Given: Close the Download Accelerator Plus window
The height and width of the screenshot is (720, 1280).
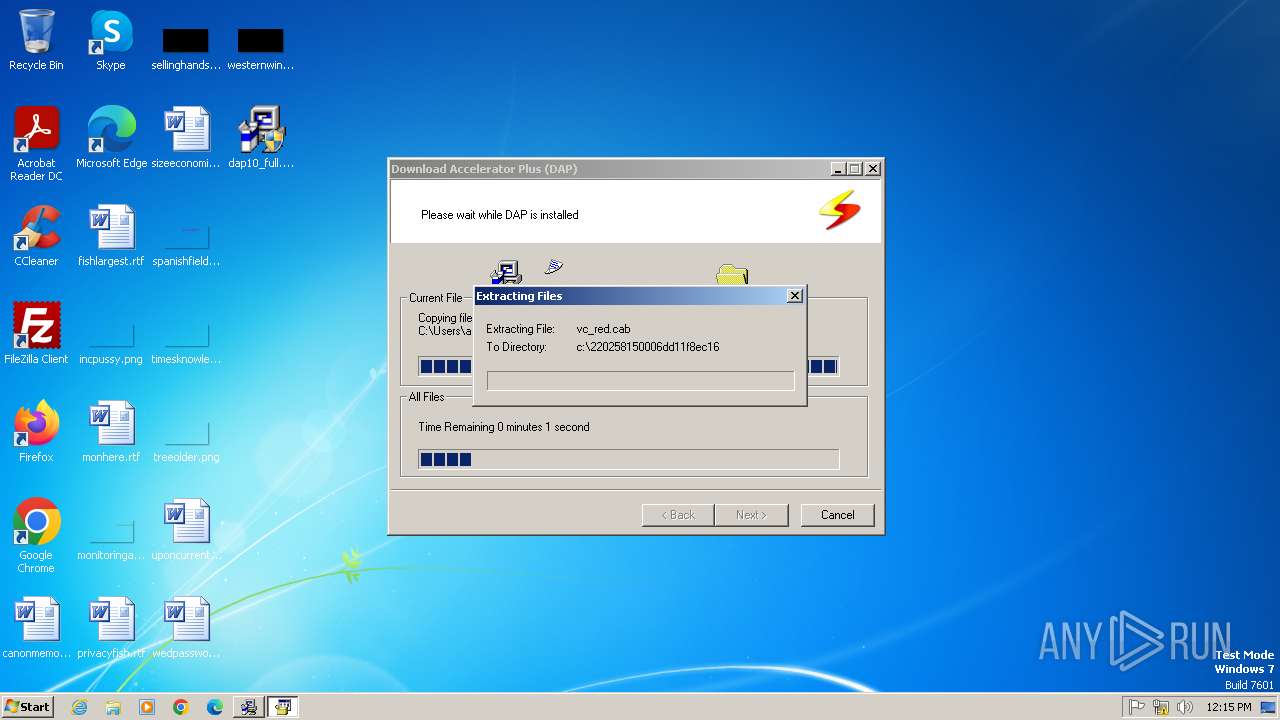Looking at the screenshot, I should [x=873, y=169].
